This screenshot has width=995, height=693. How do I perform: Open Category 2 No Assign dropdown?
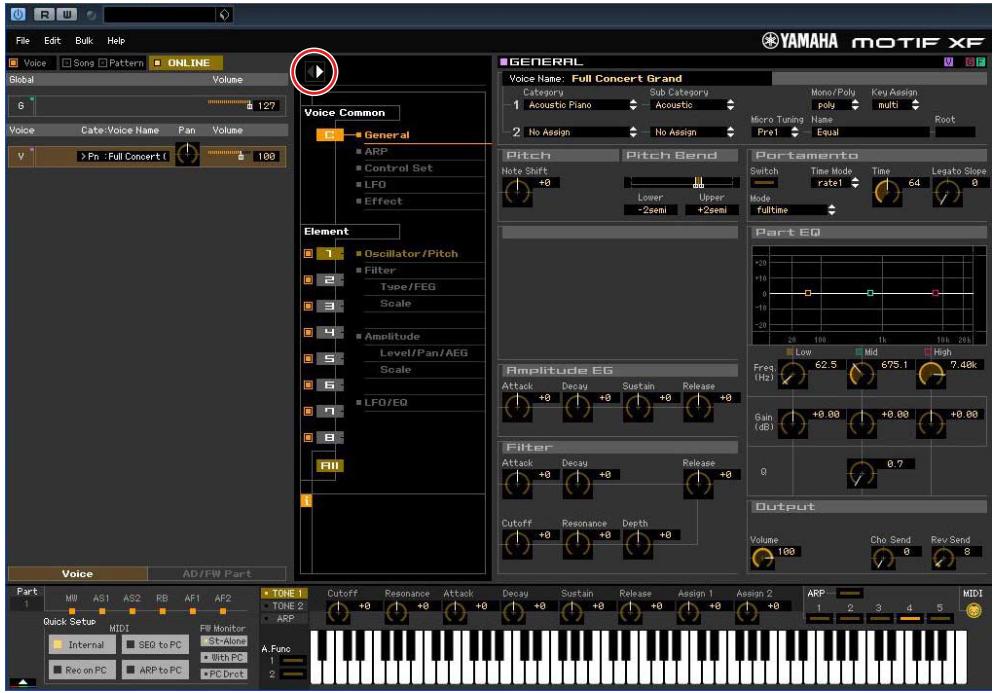click(x=581, y=132)
